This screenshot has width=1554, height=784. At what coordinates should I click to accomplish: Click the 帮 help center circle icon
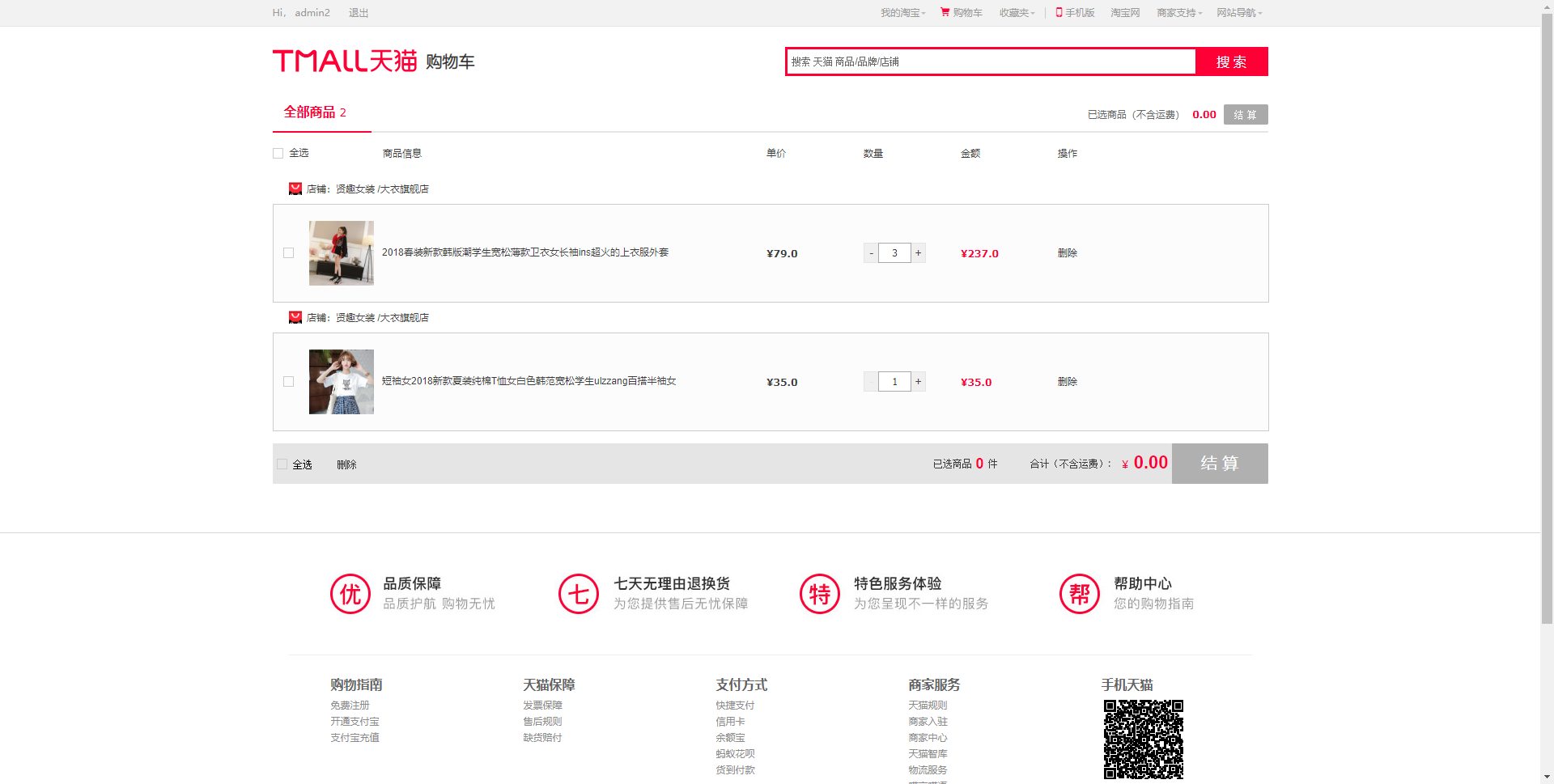point(1080,594)
